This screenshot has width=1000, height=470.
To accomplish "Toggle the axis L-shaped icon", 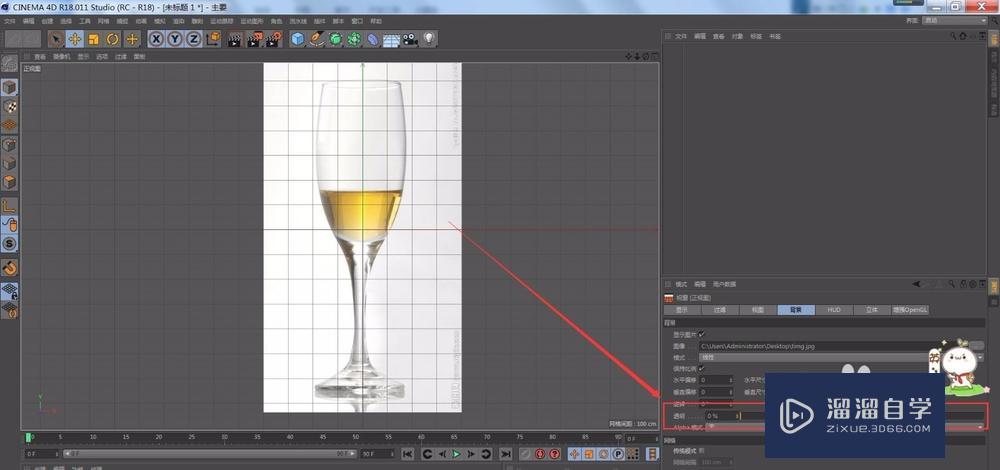I will tap(9, 206).
